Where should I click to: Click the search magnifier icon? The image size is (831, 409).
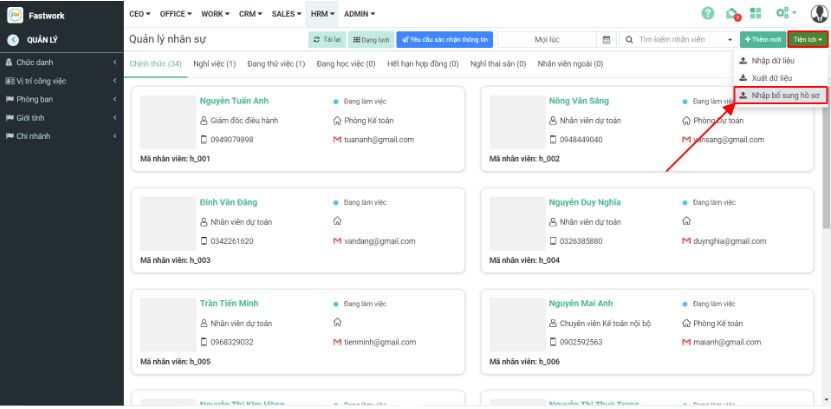630,39
